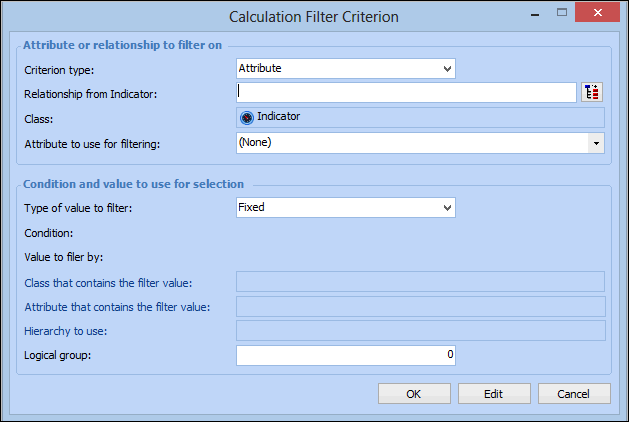Click the Class field showing Indicator
Viewport: 629px width, 422px height.
420,118
